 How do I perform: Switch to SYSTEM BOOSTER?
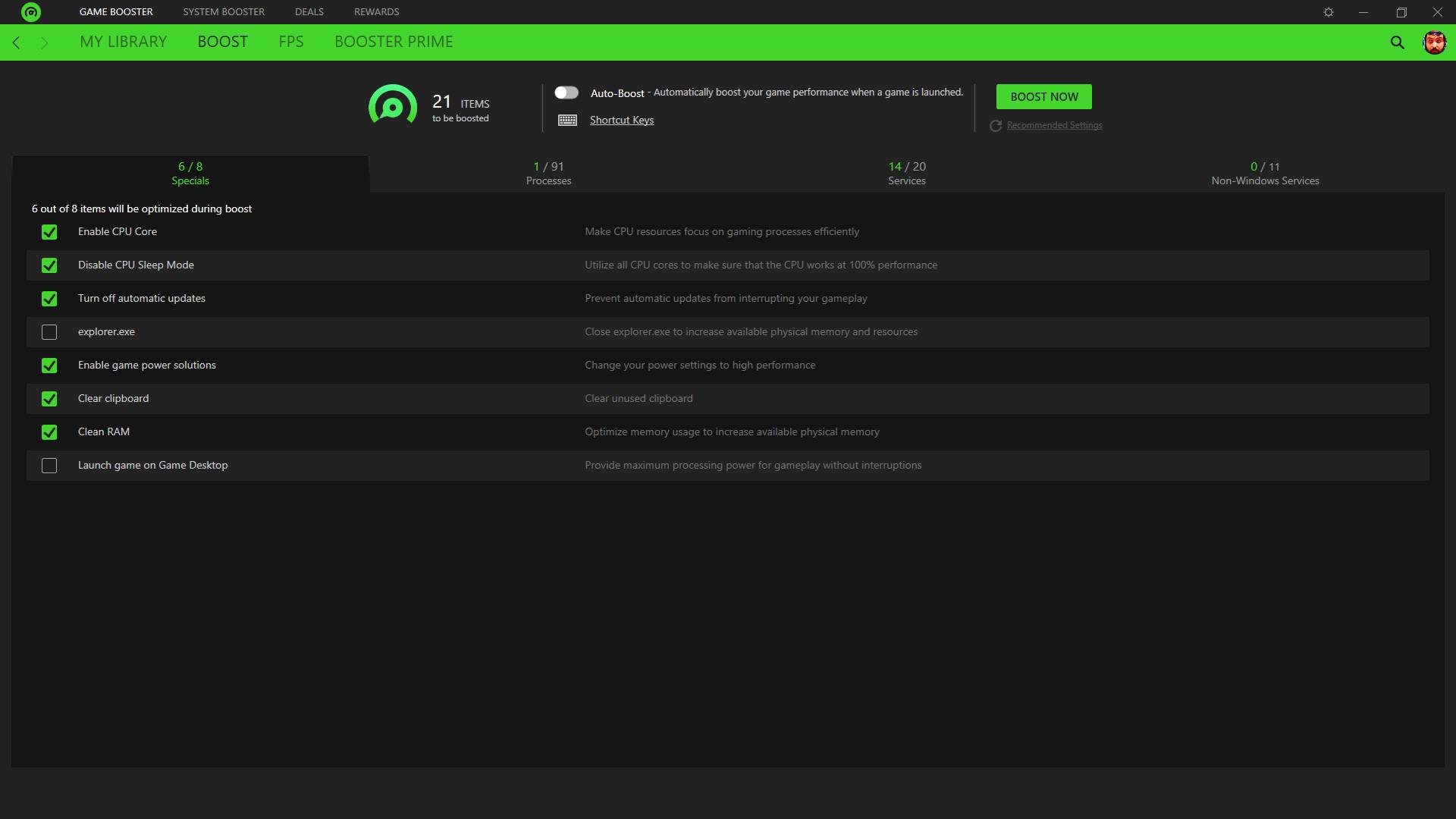223,11
